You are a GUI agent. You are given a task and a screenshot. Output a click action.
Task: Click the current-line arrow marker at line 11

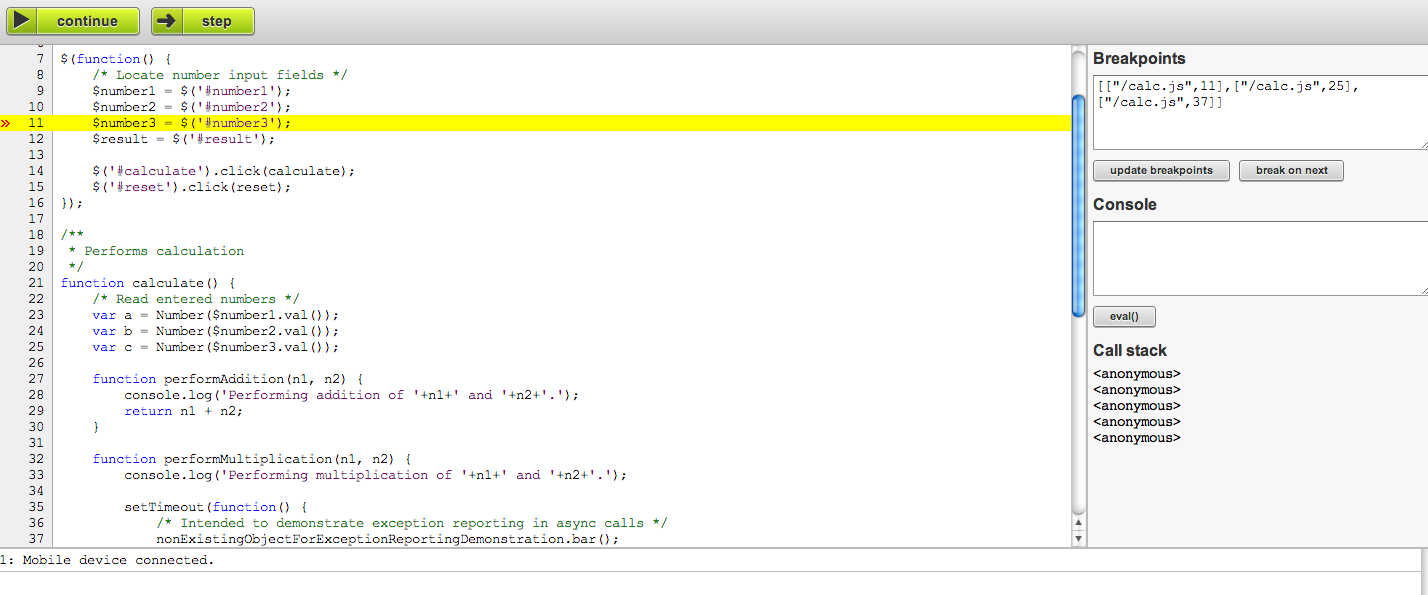(6, 123)
